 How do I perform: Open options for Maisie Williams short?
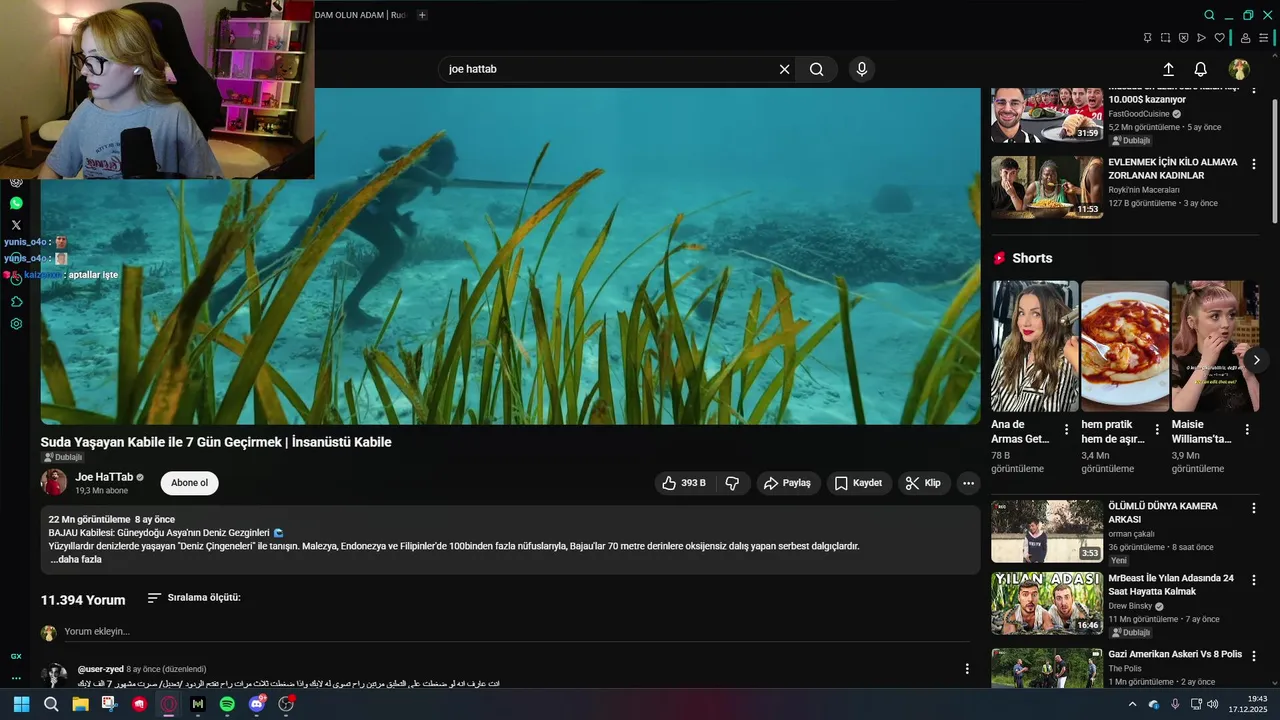[1247, 429]
